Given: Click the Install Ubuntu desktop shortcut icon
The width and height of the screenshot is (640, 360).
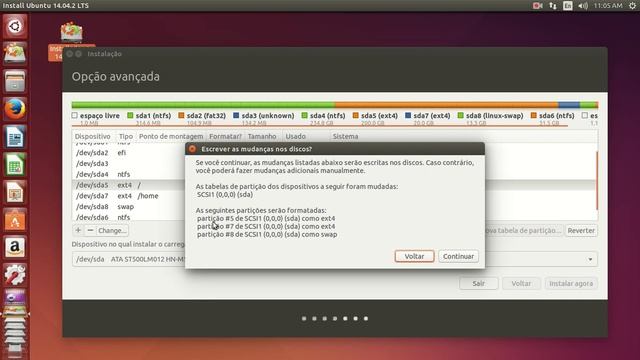Looking at the screenshot, I should click(71, 33).
